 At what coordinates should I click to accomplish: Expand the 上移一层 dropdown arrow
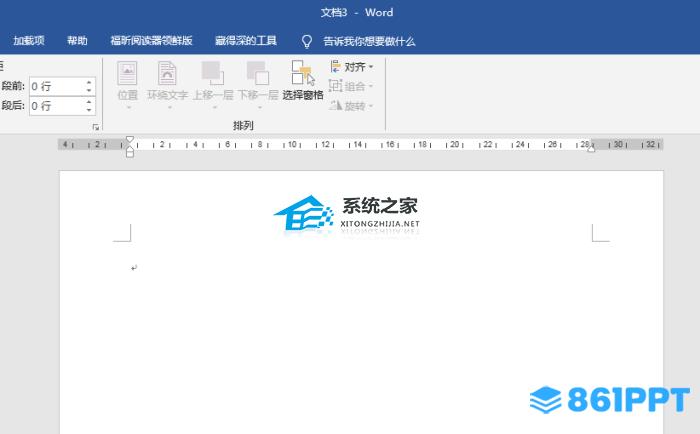coord(214,107)
